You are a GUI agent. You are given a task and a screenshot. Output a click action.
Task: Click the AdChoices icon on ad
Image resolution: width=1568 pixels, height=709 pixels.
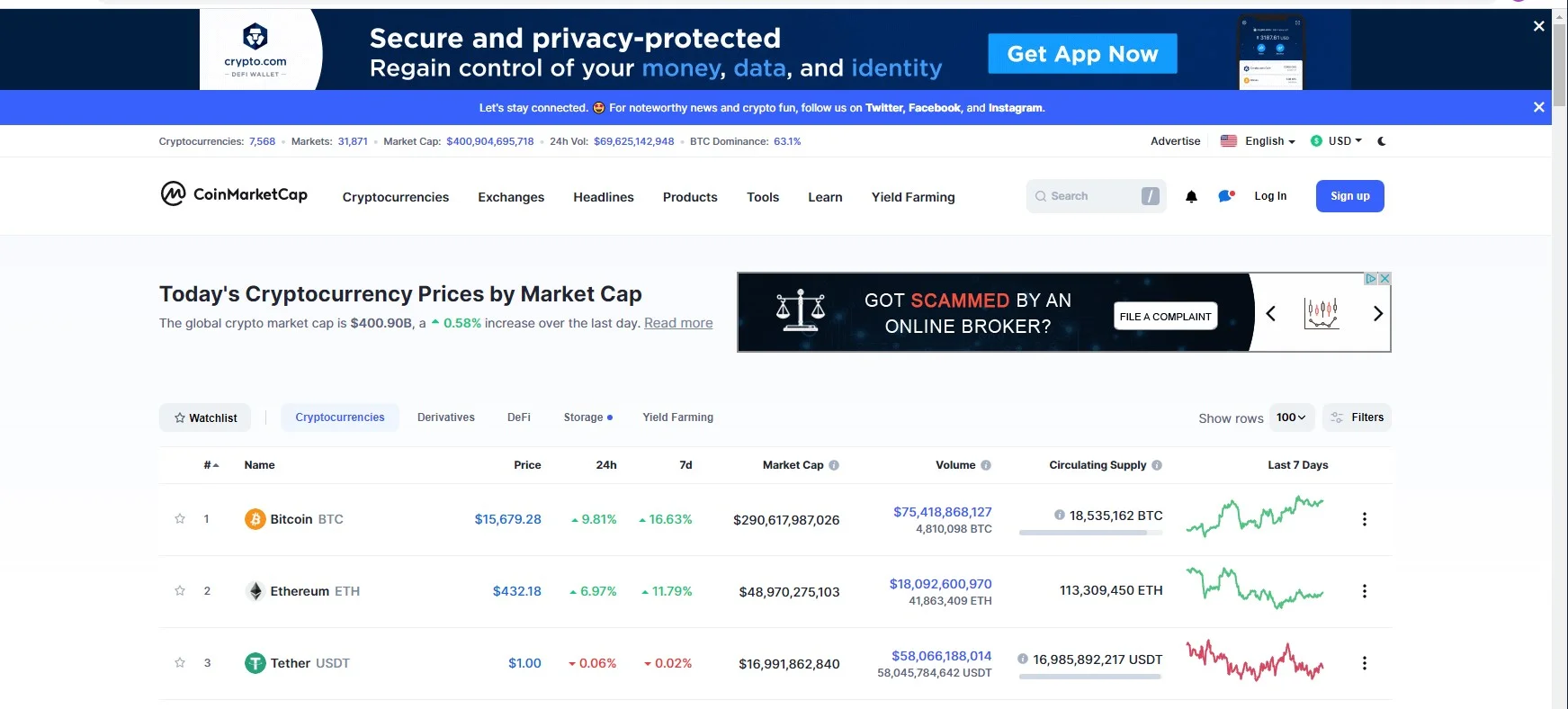click(x=1371, y=279)
